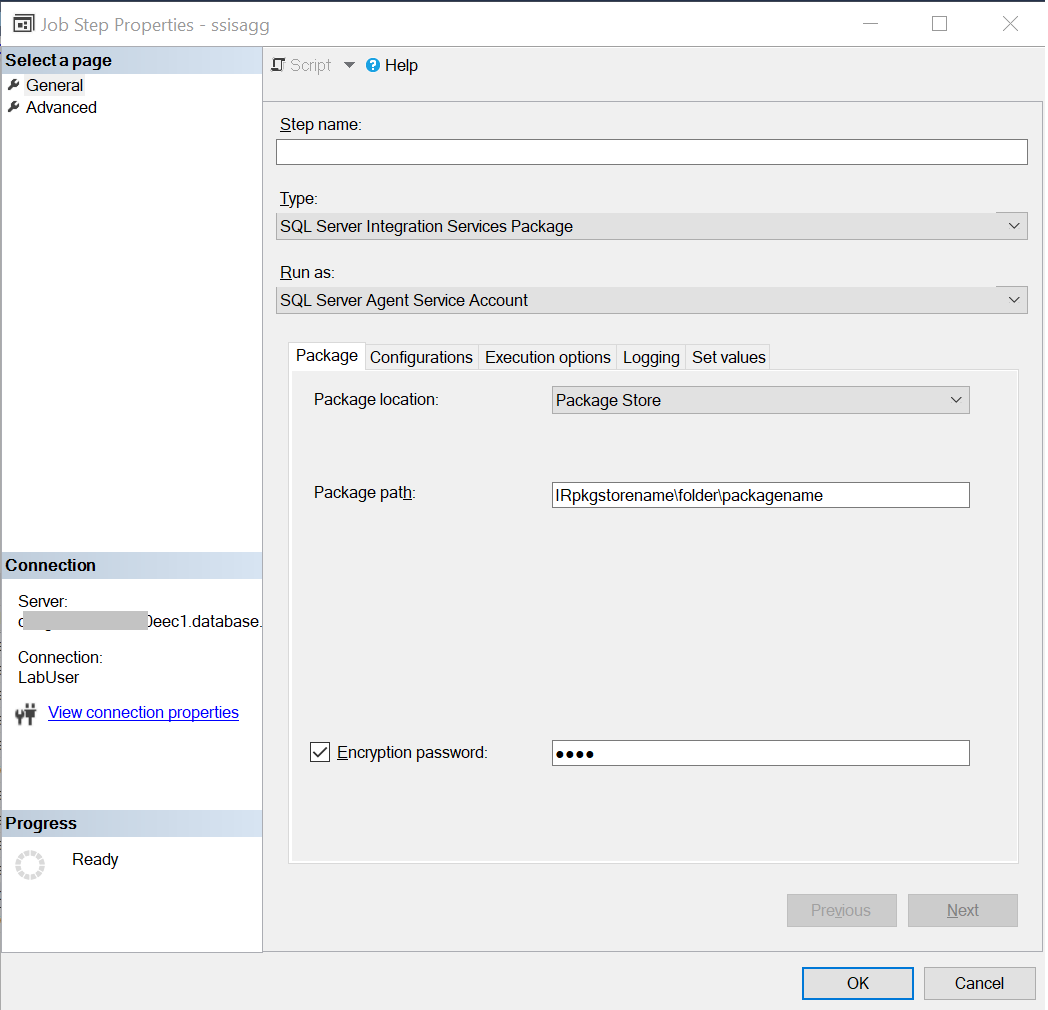
Task: Click the Cancel button
Action: pos(979,983)
